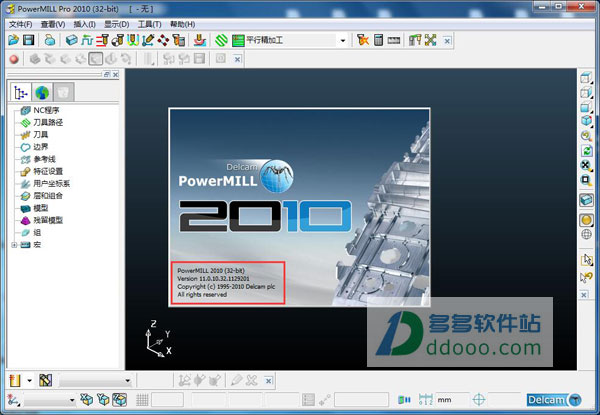600x415 pixels.
Task: Switch to the explorer tree tab
Action: click(x=21, y=92)
